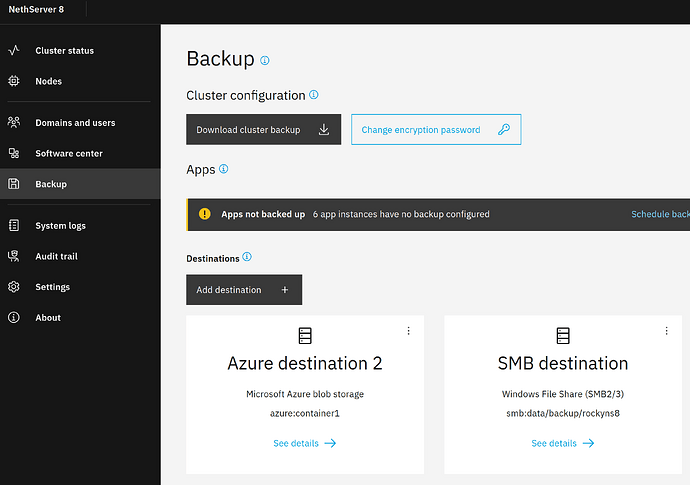Click NethServer 8 header title
Viewport: 690px width, 485px height.
pos(36,9)
